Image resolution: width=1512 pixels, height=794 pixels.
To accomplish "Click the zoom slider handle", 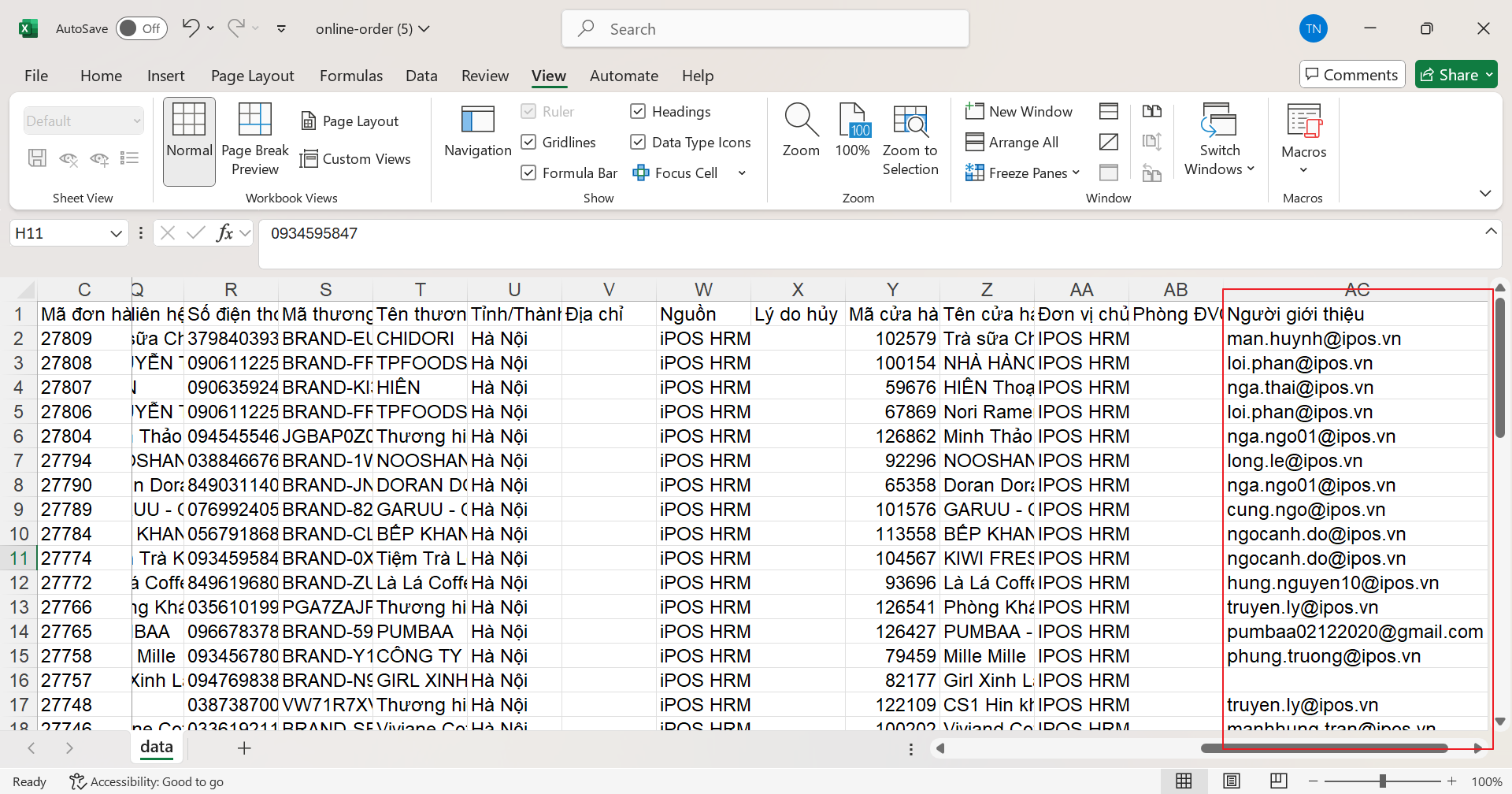I will coord(1383,781).
